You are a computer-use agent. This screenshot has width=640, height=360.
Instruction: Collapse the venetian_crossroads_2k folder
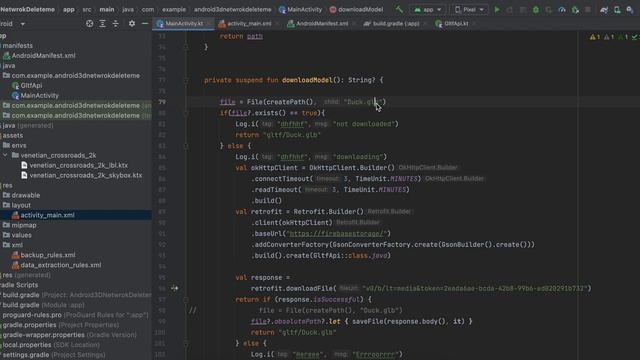point(5,155)
